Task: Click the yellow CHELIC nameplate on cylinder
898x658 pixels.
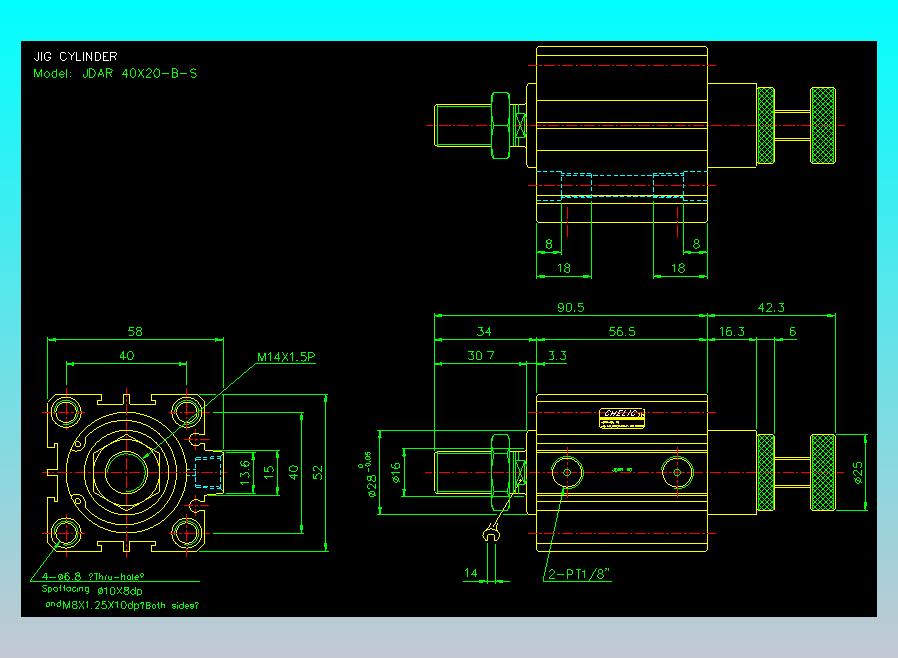Action: coord(622,418)
